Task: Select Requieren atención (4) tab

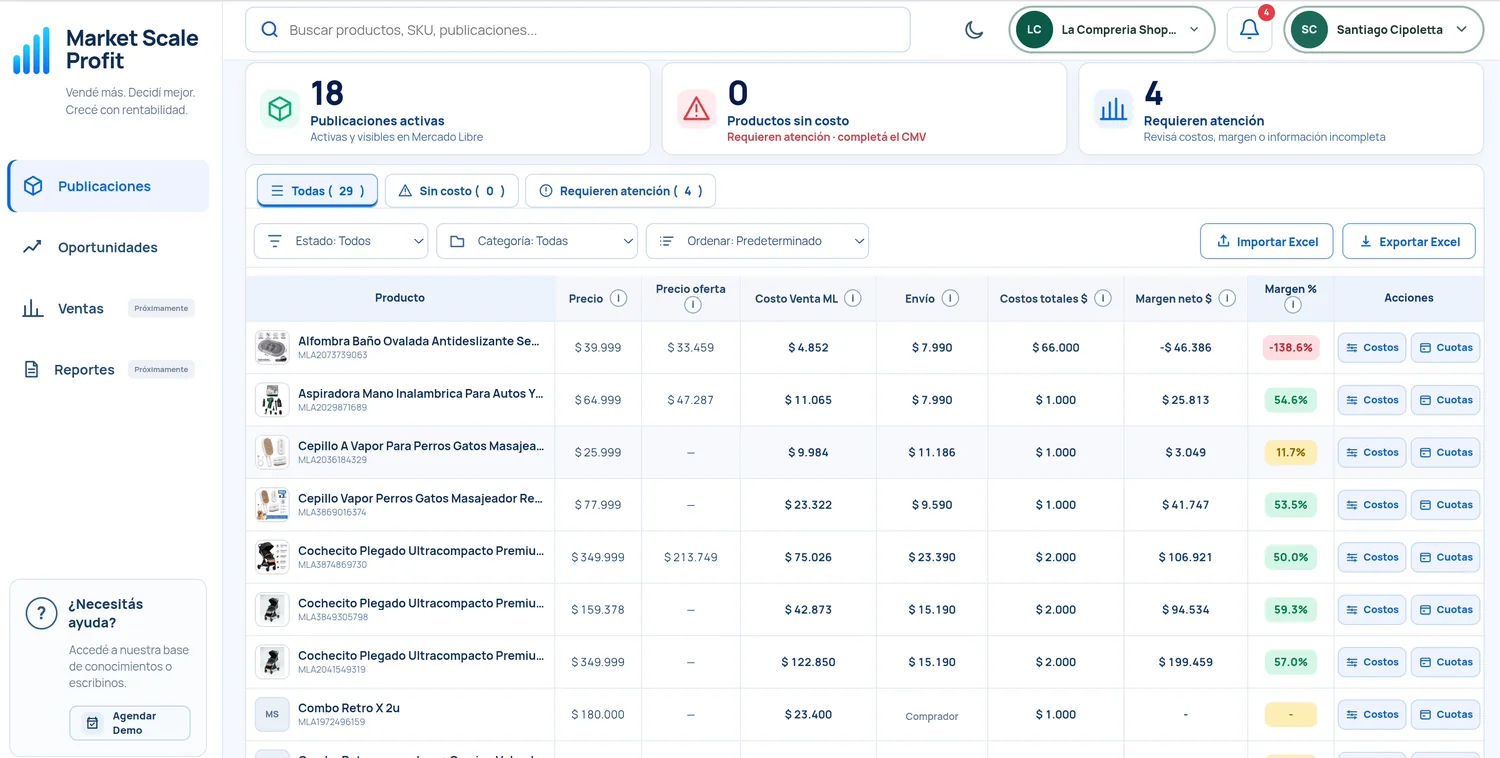Action: click(620, 191)
